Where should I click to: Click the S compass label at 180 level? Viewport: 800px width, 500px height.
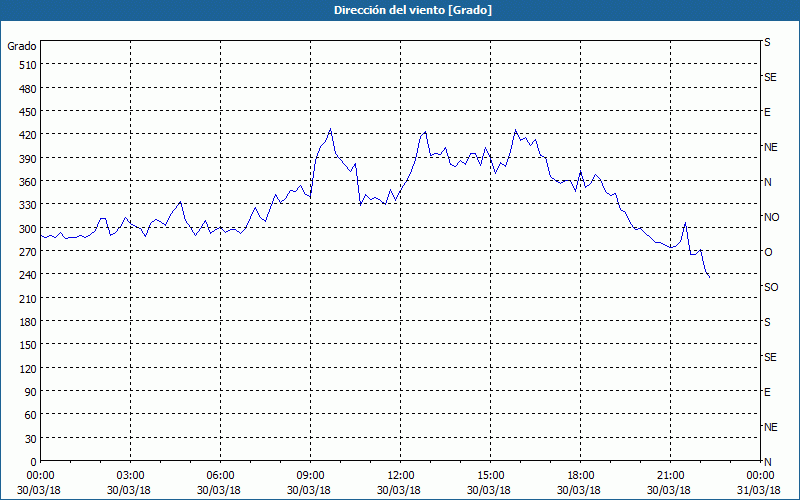point(767,322)
